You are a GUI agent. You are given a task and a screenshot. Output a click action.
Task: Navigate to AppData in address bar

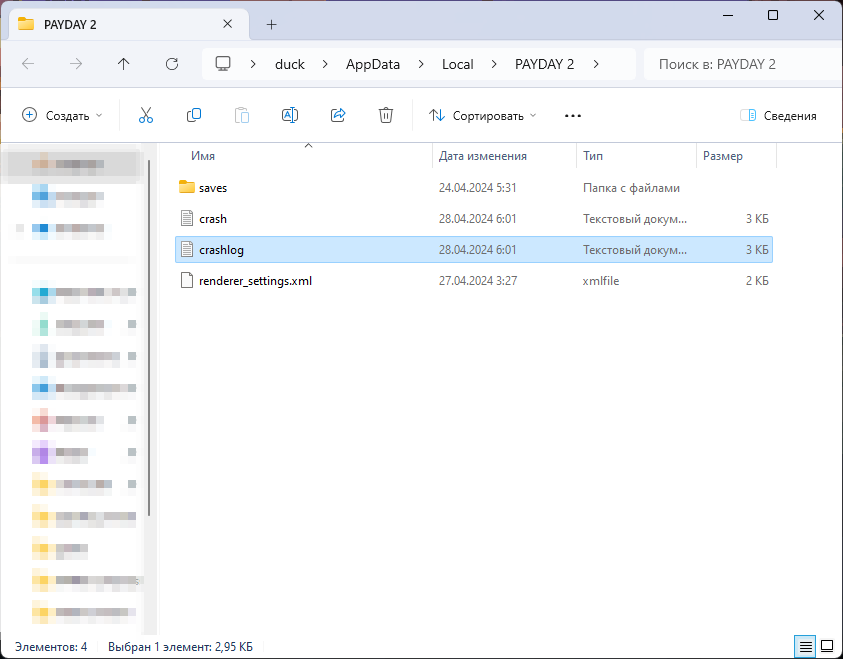click(x=373, y=65)
